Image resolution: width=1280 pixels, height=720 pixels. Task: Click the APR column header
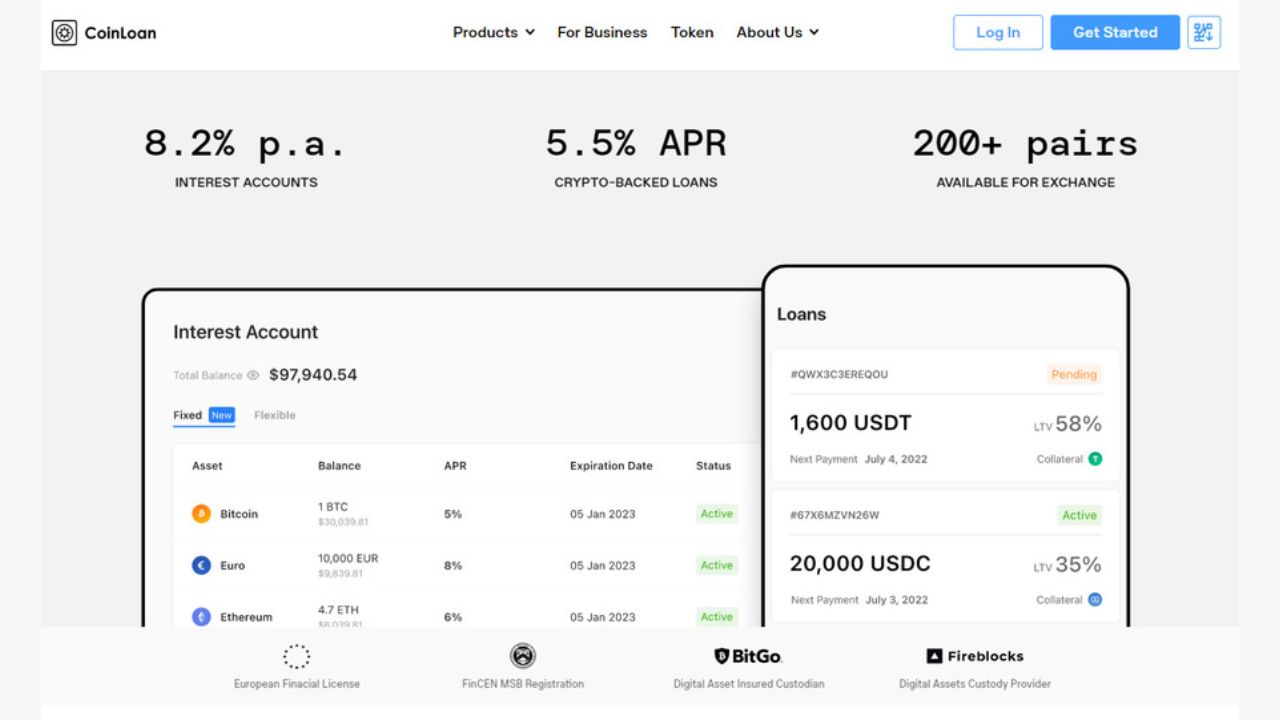(455, 466)
